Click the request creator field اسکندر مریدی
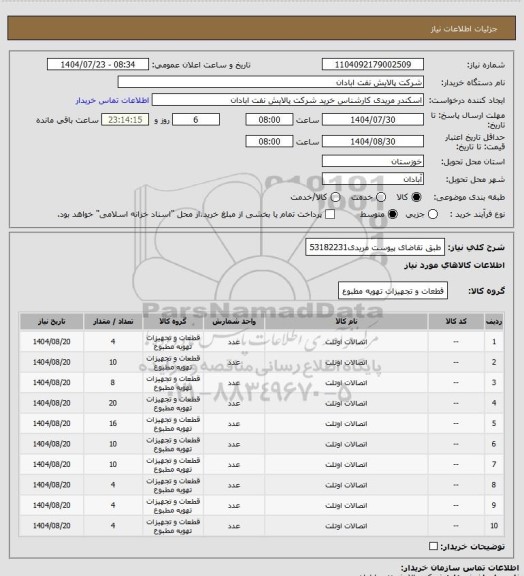The height and width of the screenshot is (576, 524). click(288, 100)
